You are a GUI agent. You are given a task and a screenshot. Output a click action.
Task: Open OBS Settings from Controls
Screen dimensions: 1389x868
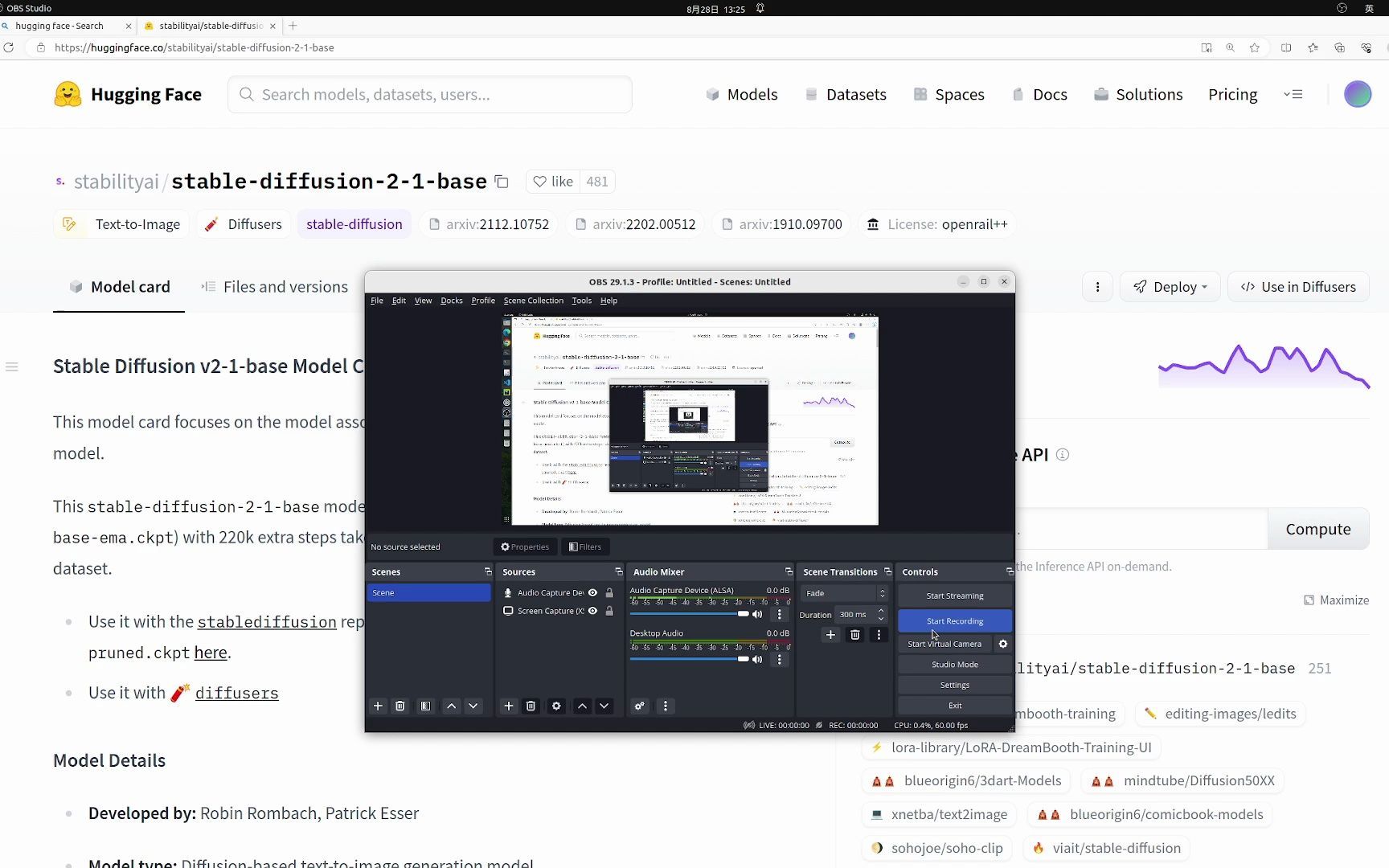[x=954, y=685]
